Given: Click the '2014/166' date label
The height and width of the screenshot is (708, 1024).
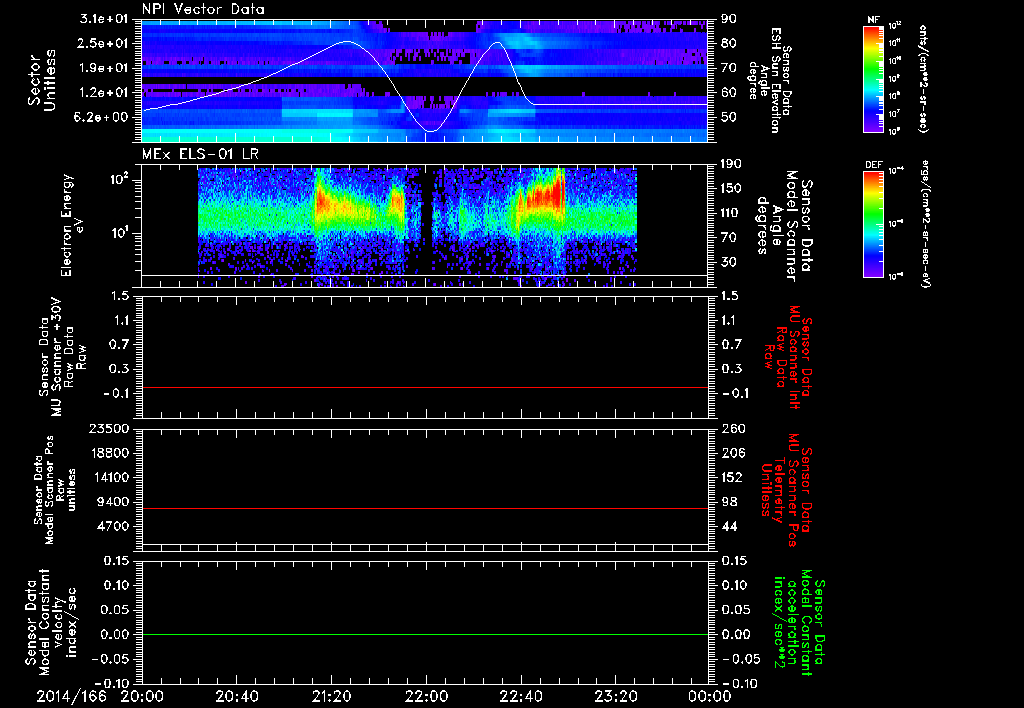Looking at the screenshot, I should click(71, 696).
